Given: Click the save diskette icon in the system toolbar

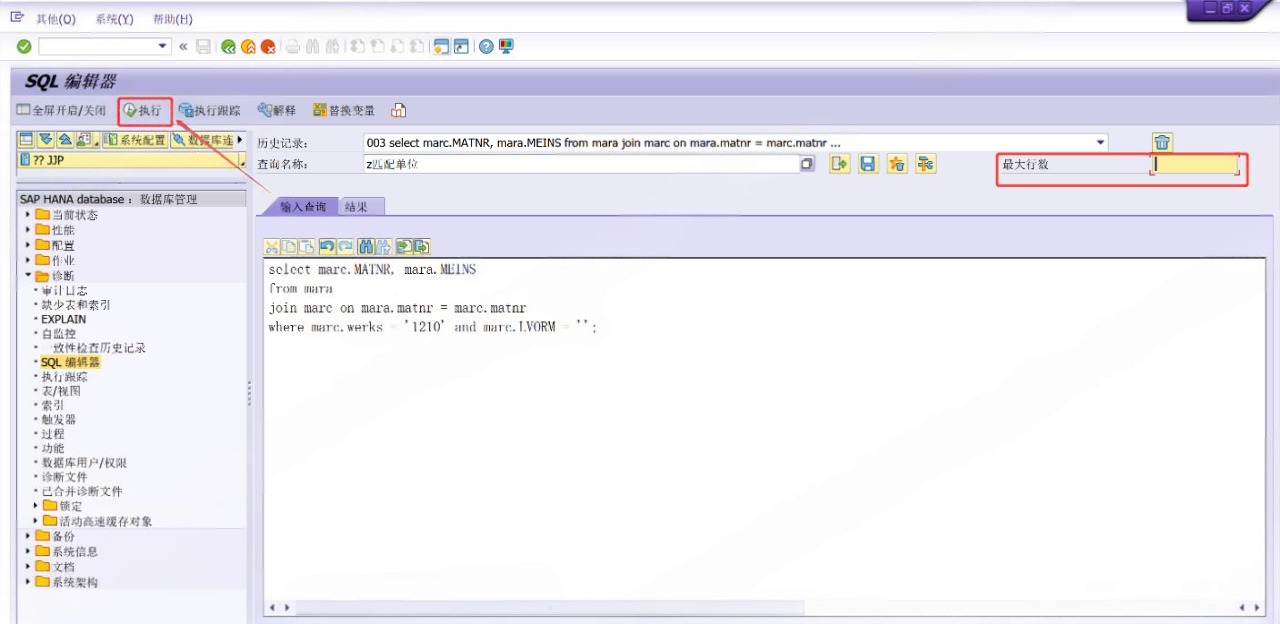Looking at the screenshot, I should (x=204, y=47).
